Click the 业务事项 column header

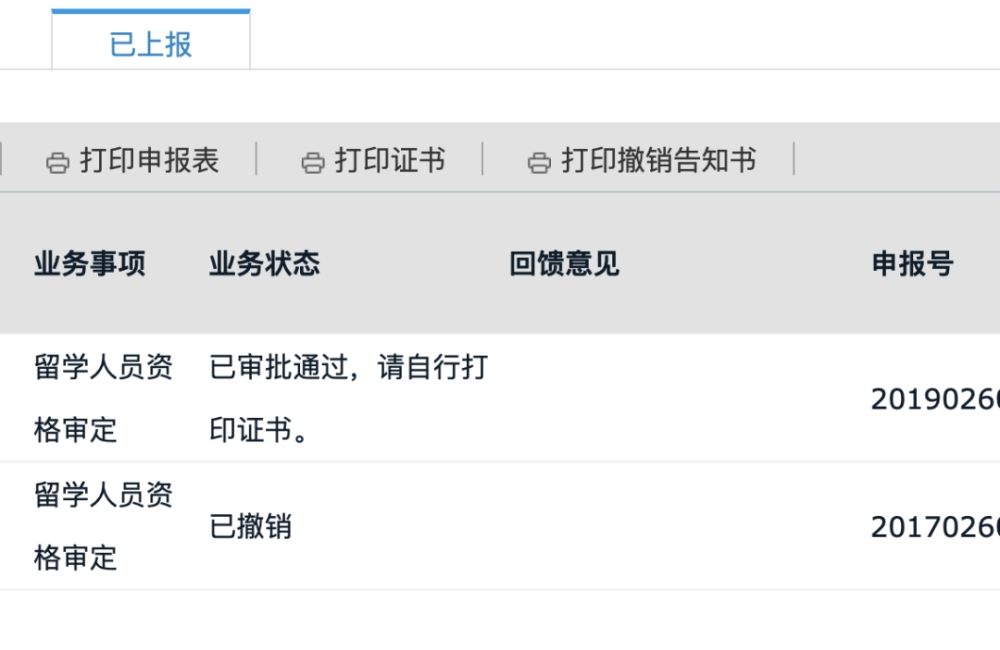click(90, 263)
